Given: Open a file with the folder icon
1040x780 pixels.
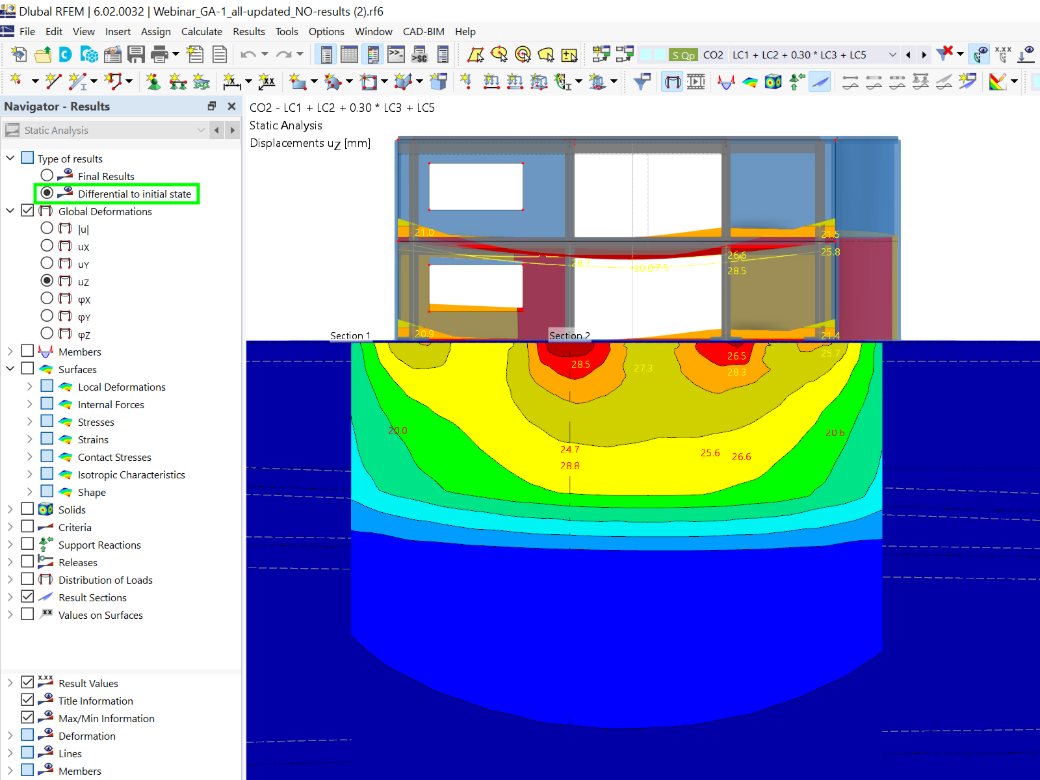Looking at the screenshot, I should pyautogui.click(x=43, y=54).
